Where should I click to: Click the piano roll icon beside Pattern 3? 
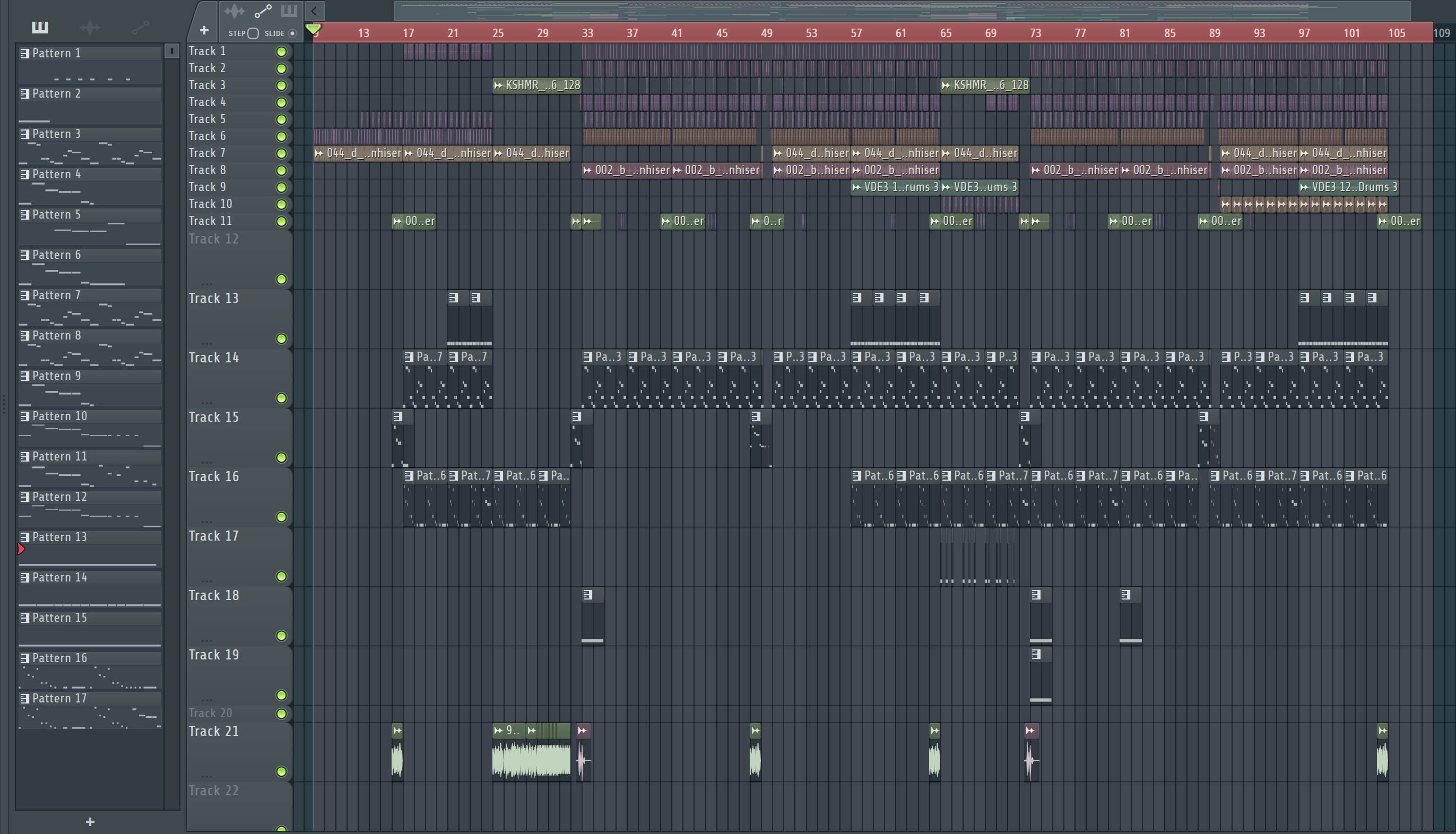24,134
